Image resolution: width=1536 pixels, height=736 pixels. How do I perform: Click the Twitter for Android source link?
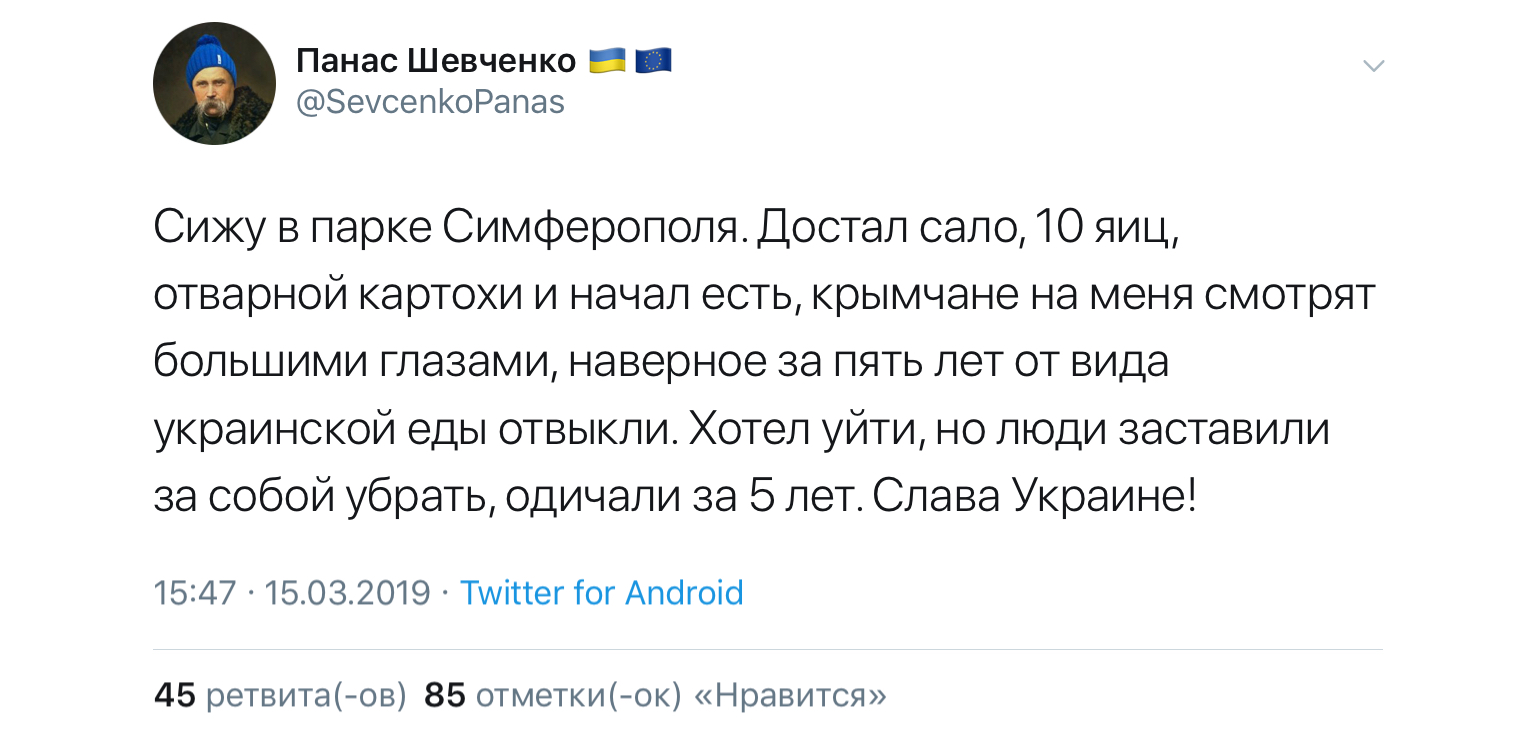click(x=601, y=593)
